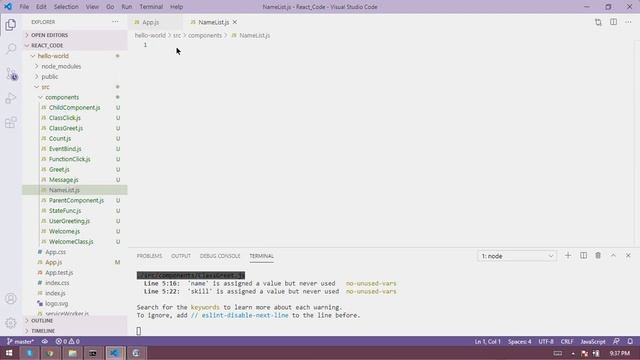Change line endings via CRLF

pyautogui.click(x=567, y=341)
